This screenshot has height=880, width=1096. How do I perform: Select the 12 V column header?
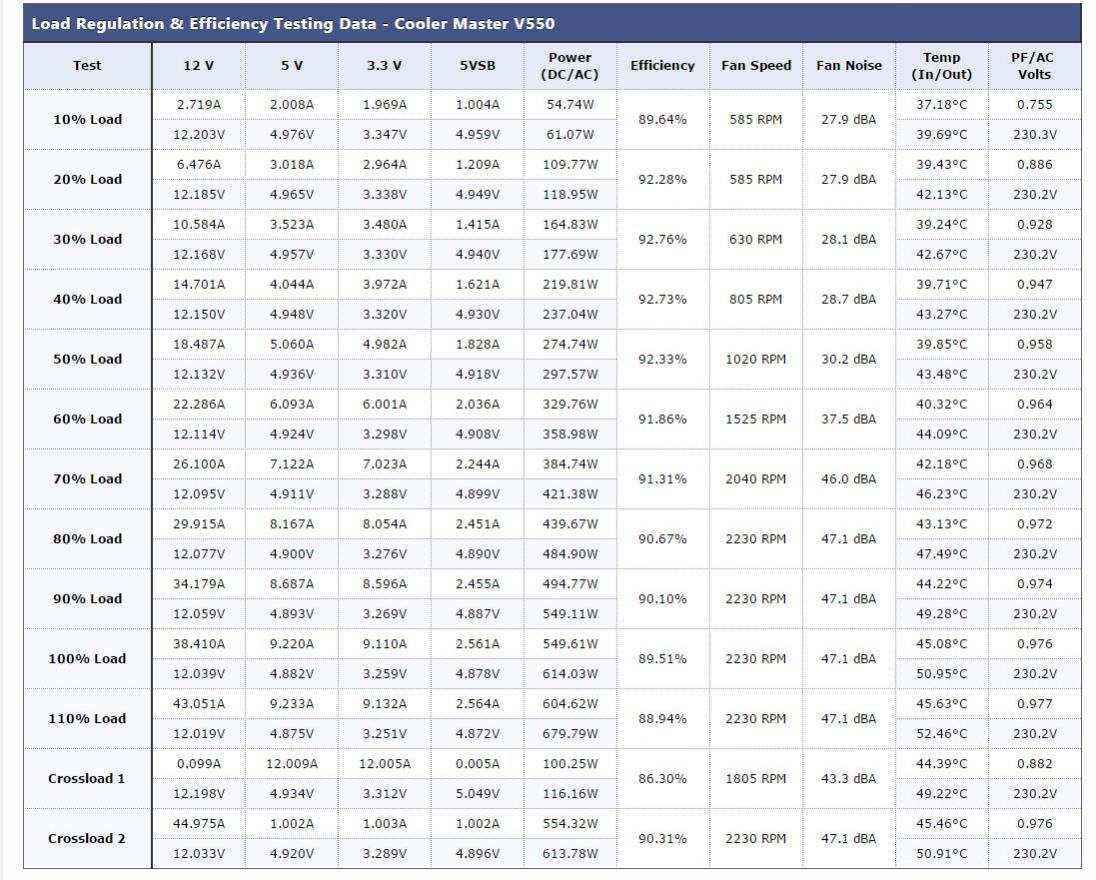tap(199, 66)
